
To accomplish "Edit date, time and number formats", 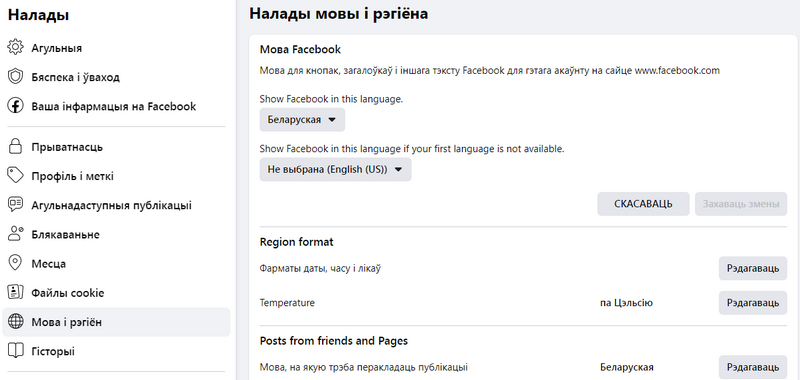I will (x=753, y=268).
